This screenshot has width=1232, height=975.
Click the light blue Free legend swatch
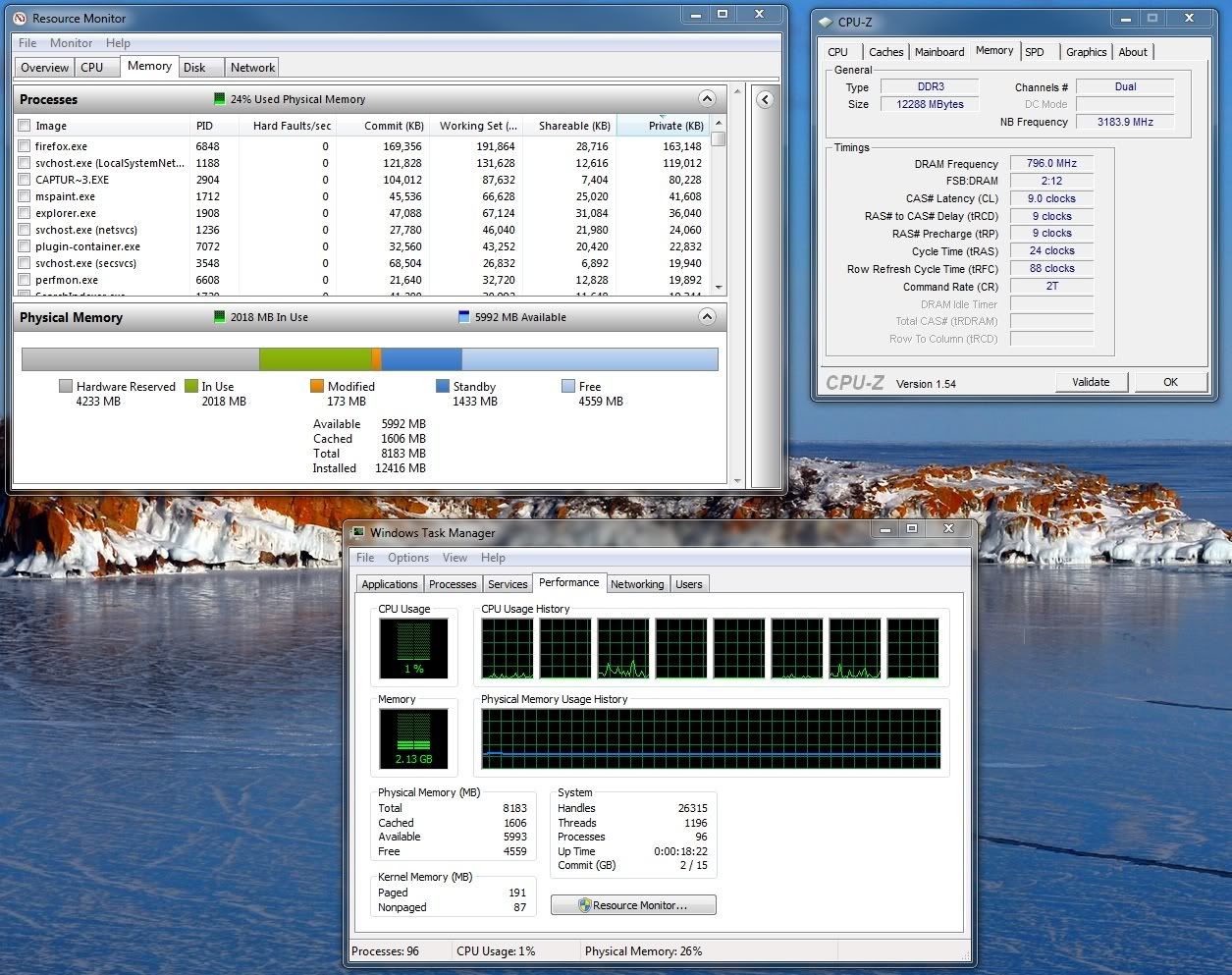568,387
